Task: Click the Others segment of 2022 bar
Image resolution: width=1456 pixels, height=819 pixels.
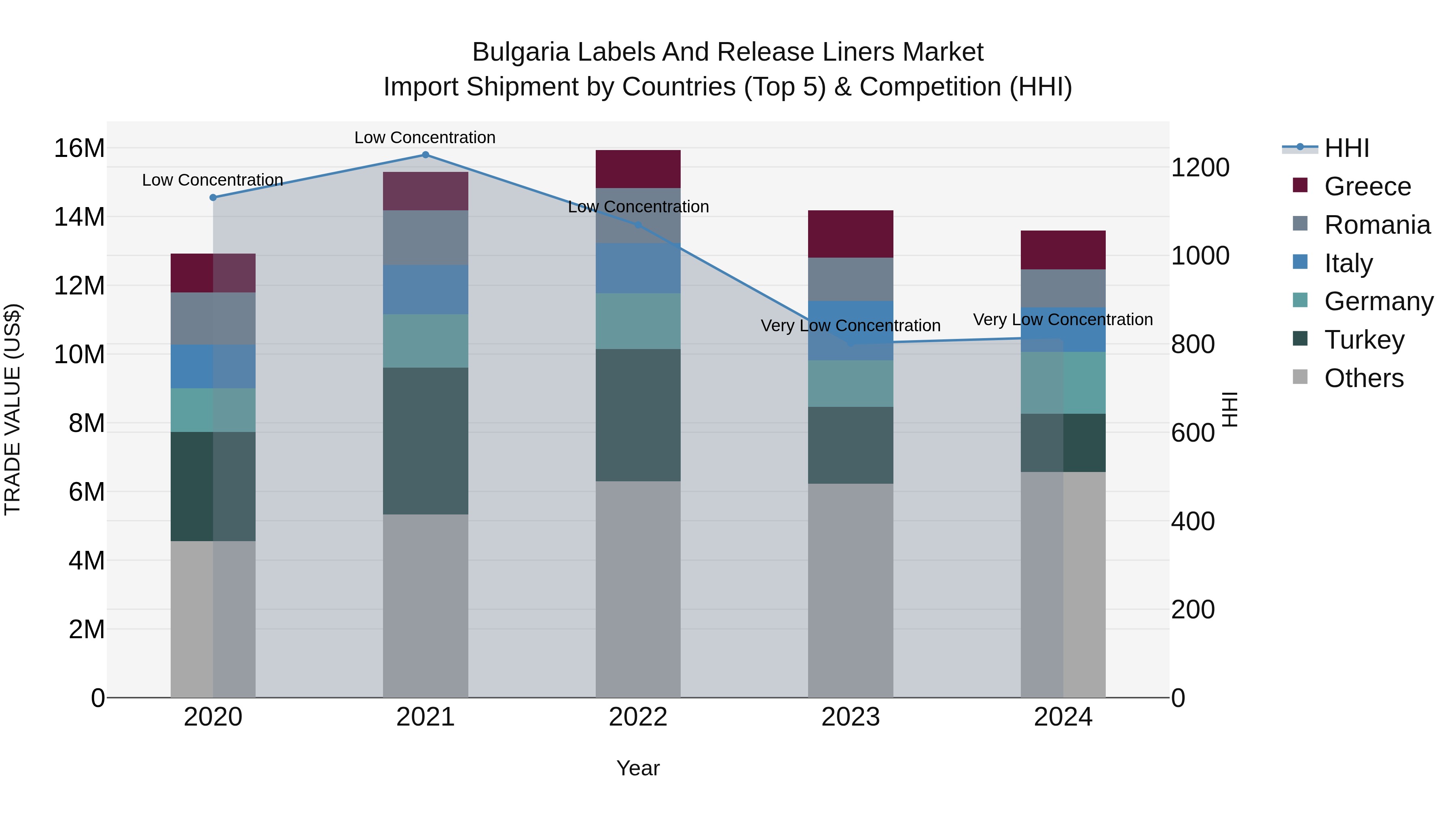Action: tap(638, 590)
